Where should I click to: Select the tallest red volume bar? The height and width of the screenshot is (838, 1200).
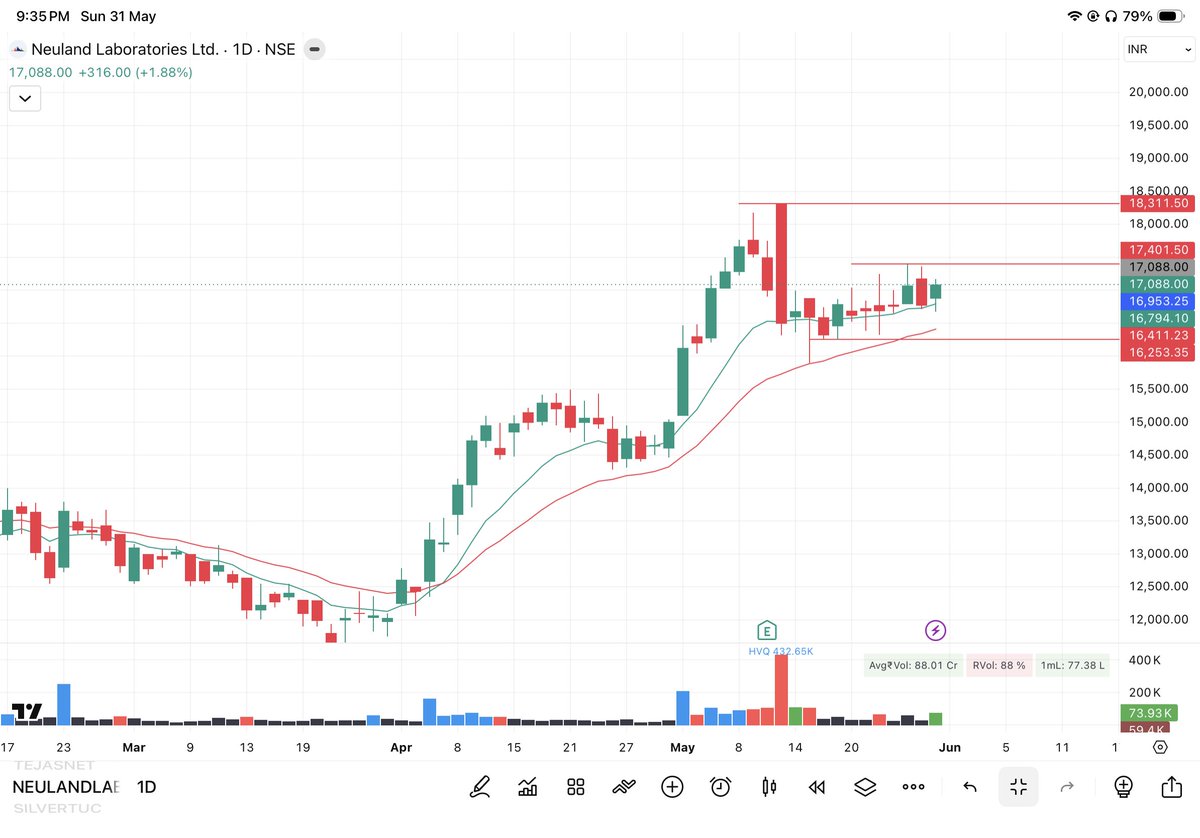[x=781, y=690]
